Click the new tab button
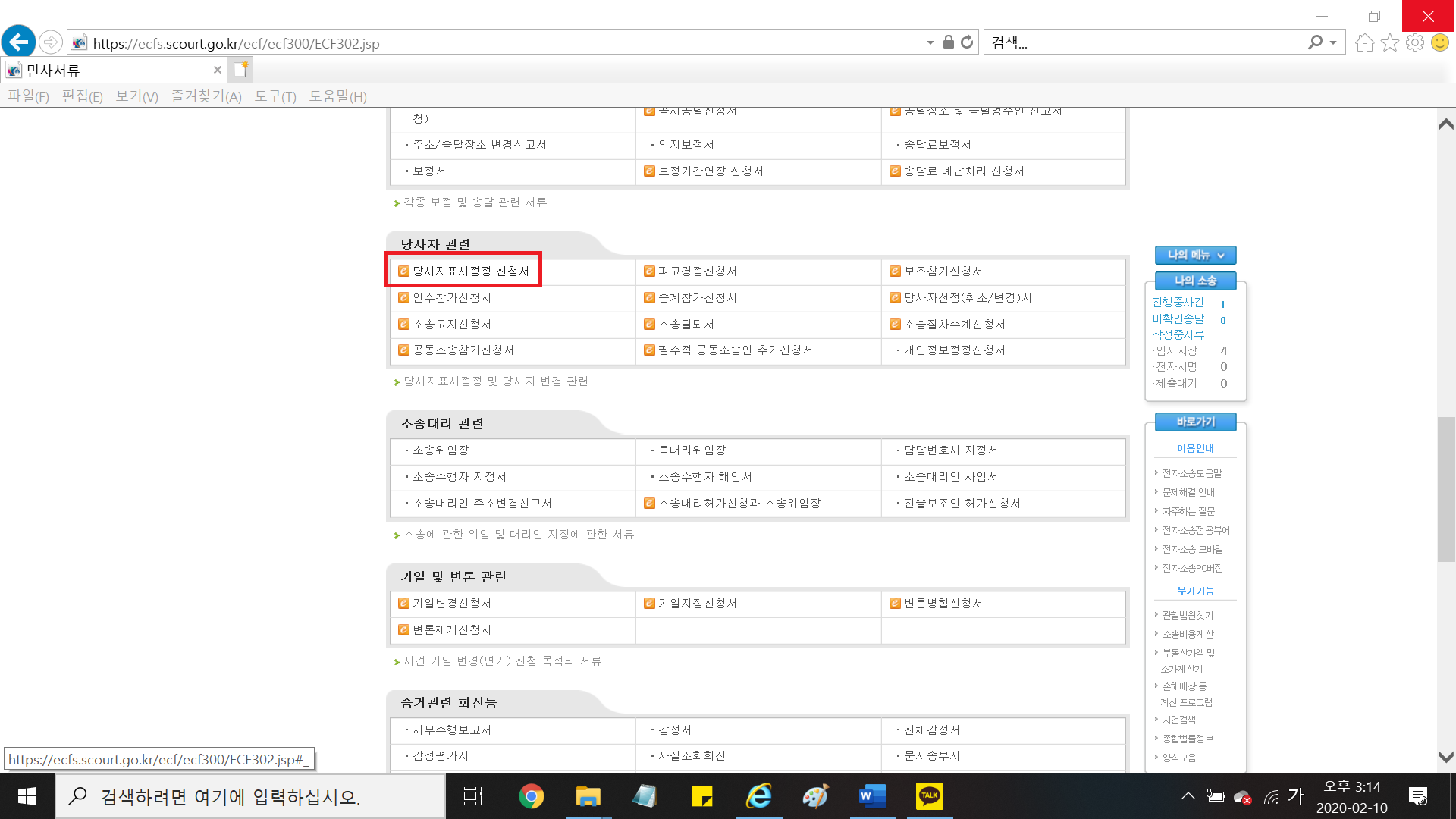Screen dimensions: 1456x819 [240, 70]
